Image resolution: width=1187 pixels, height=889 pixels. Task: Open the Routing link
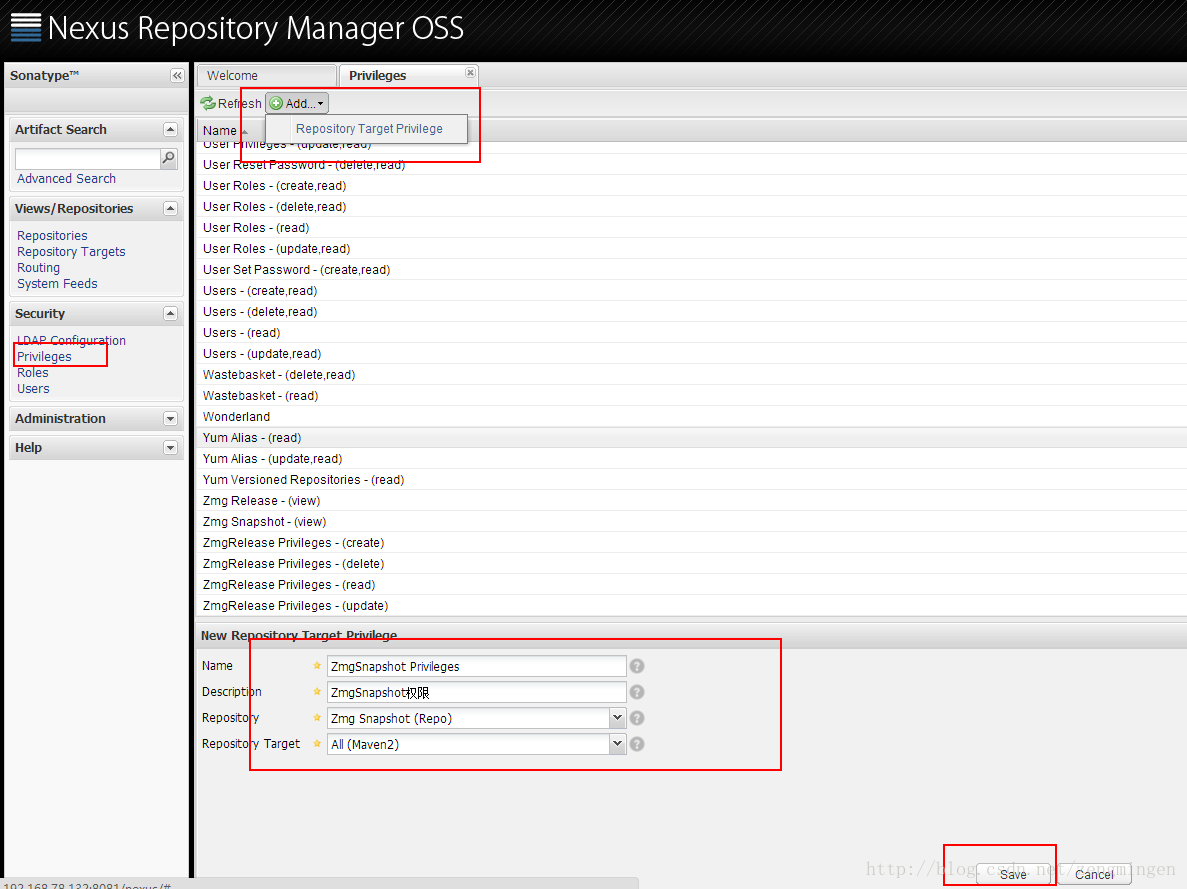coord(39,267)
